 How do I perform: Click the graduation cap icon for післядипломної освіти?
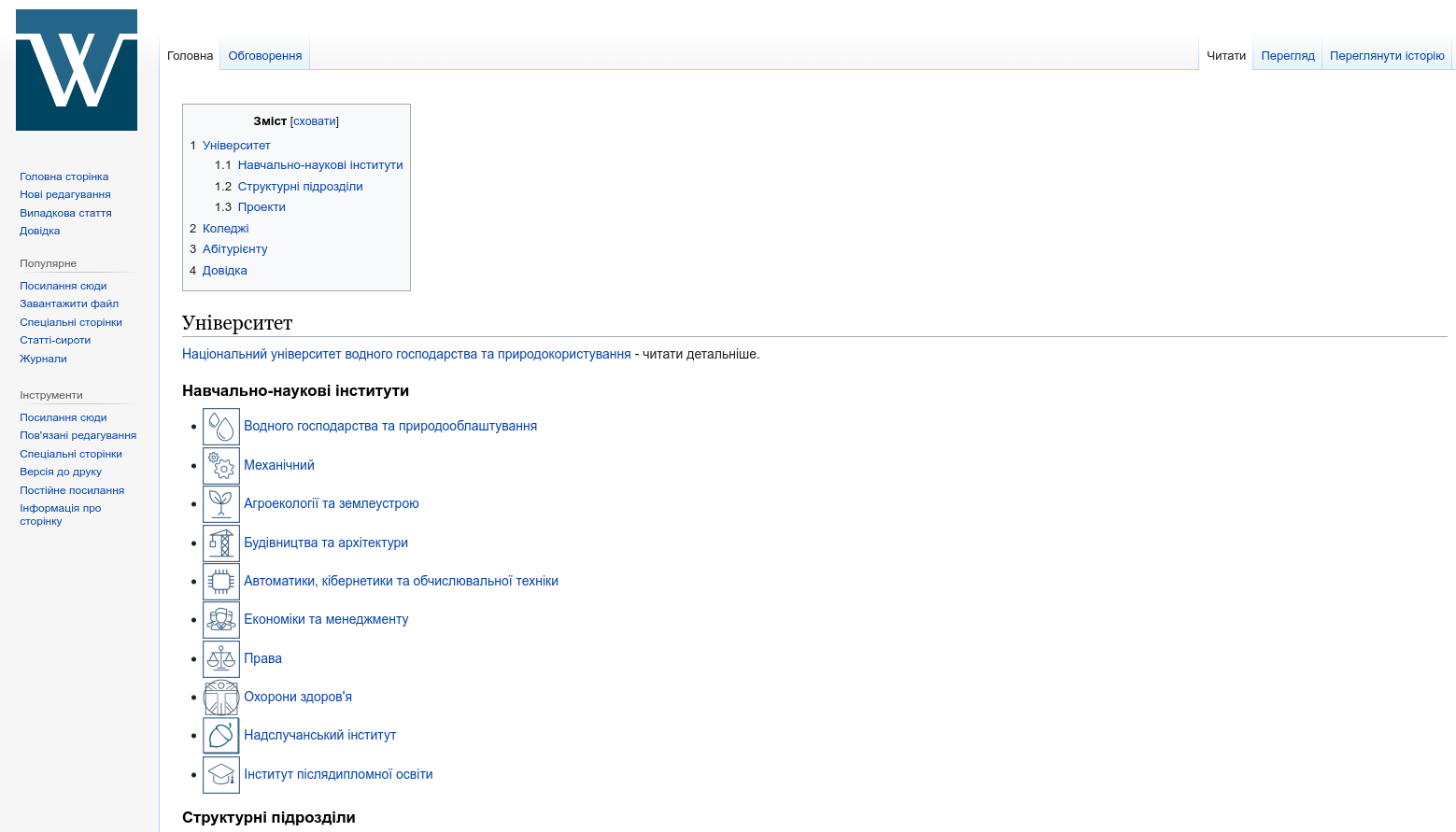(220, 774)
